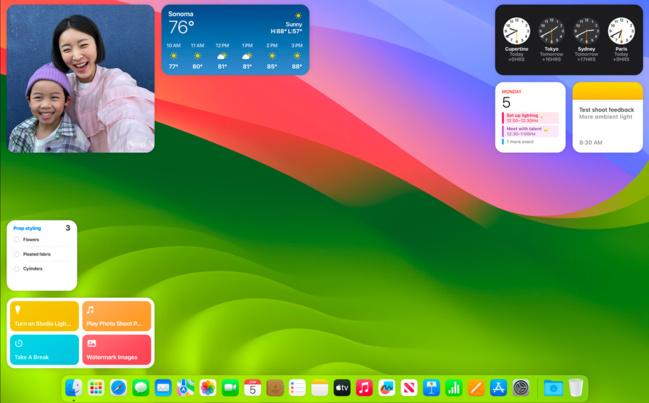Check off the Flowers reminder
The width and height of the screenshot is (649, 403).
tap(17, 240)
